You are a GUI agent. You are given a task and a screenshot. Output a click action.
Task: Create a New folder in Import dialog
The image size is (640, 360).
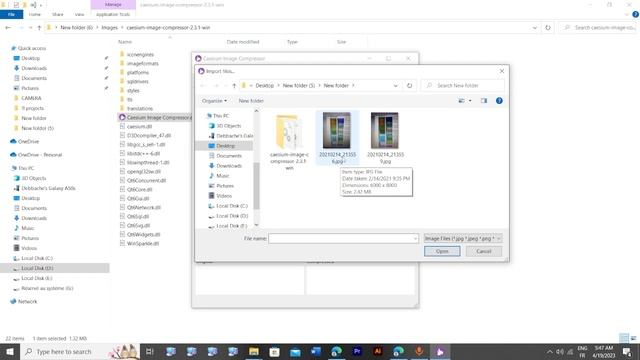tap(251, 101)
